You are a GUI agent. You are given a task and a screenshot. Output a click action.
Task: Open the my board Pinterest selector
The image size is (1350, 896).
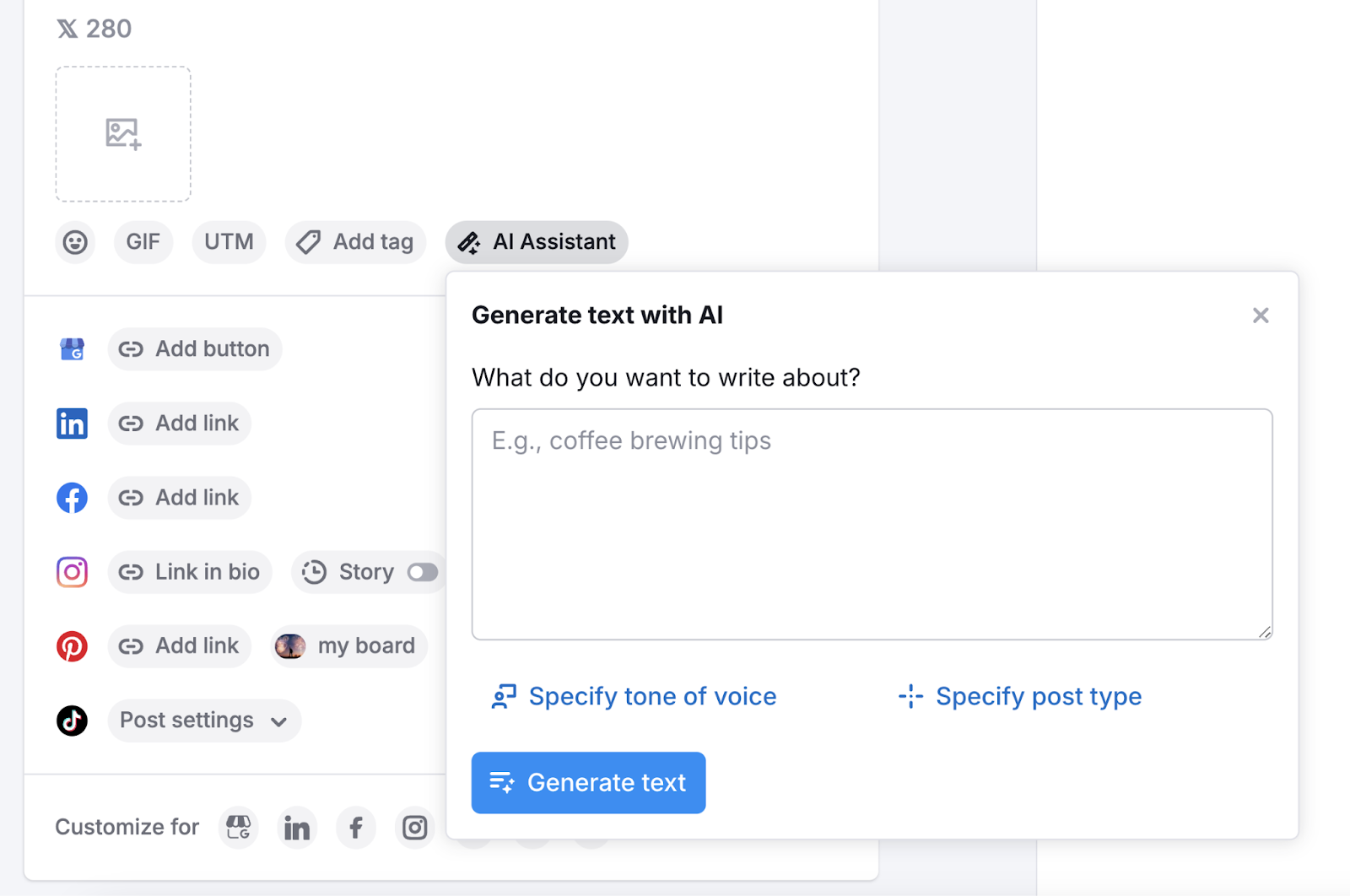coord(348,645)
